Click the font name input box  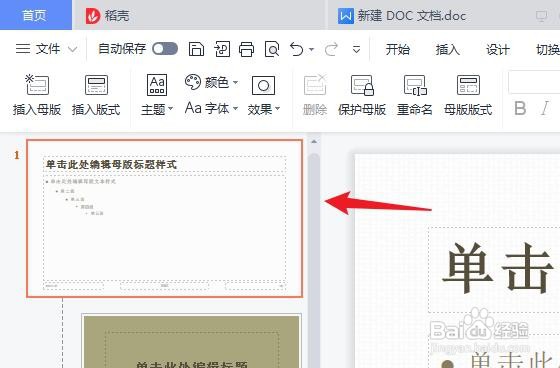pos(534,82)
